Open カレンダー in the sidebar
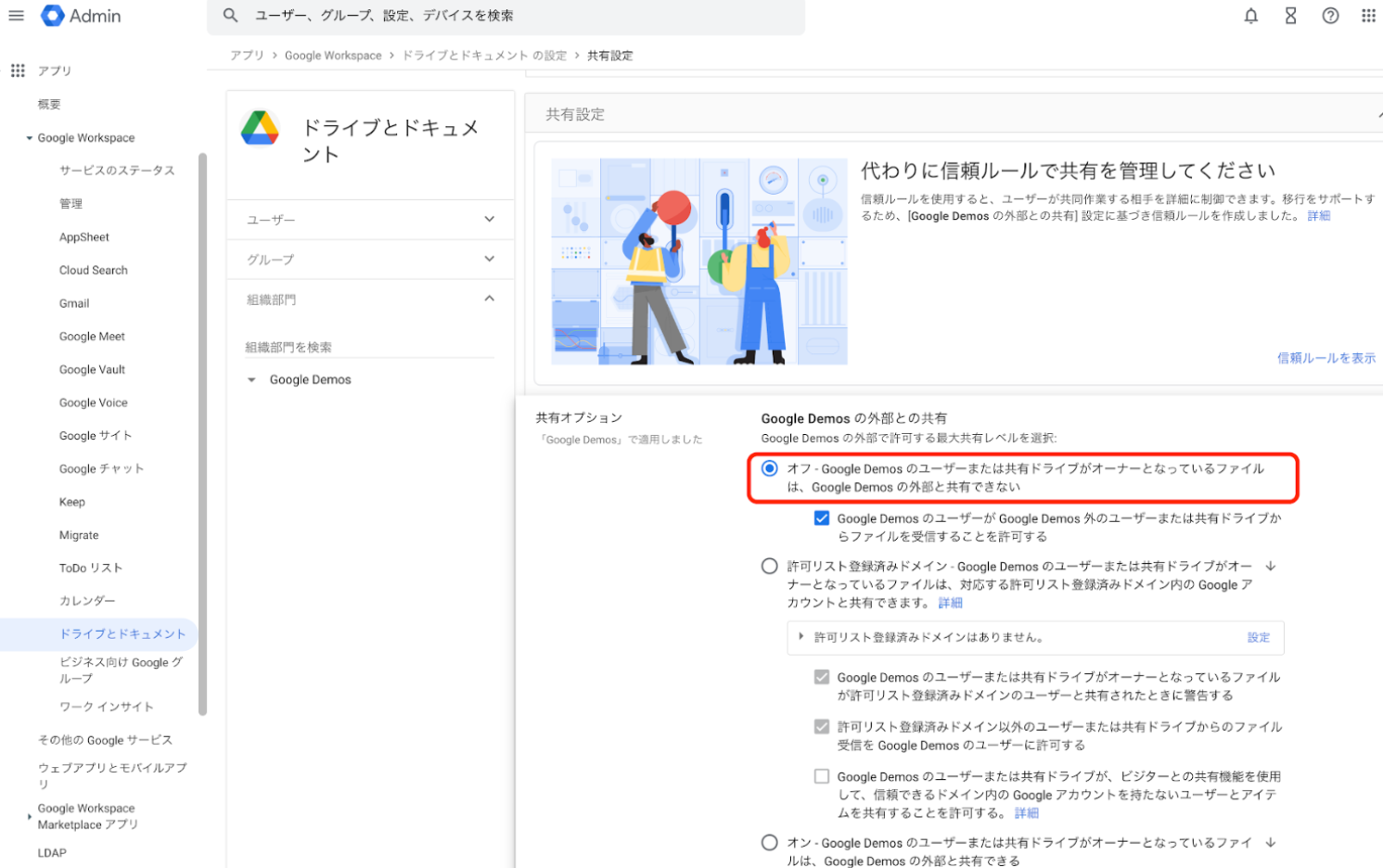This screenshot has width=1383, height=868. coord(87,601)
